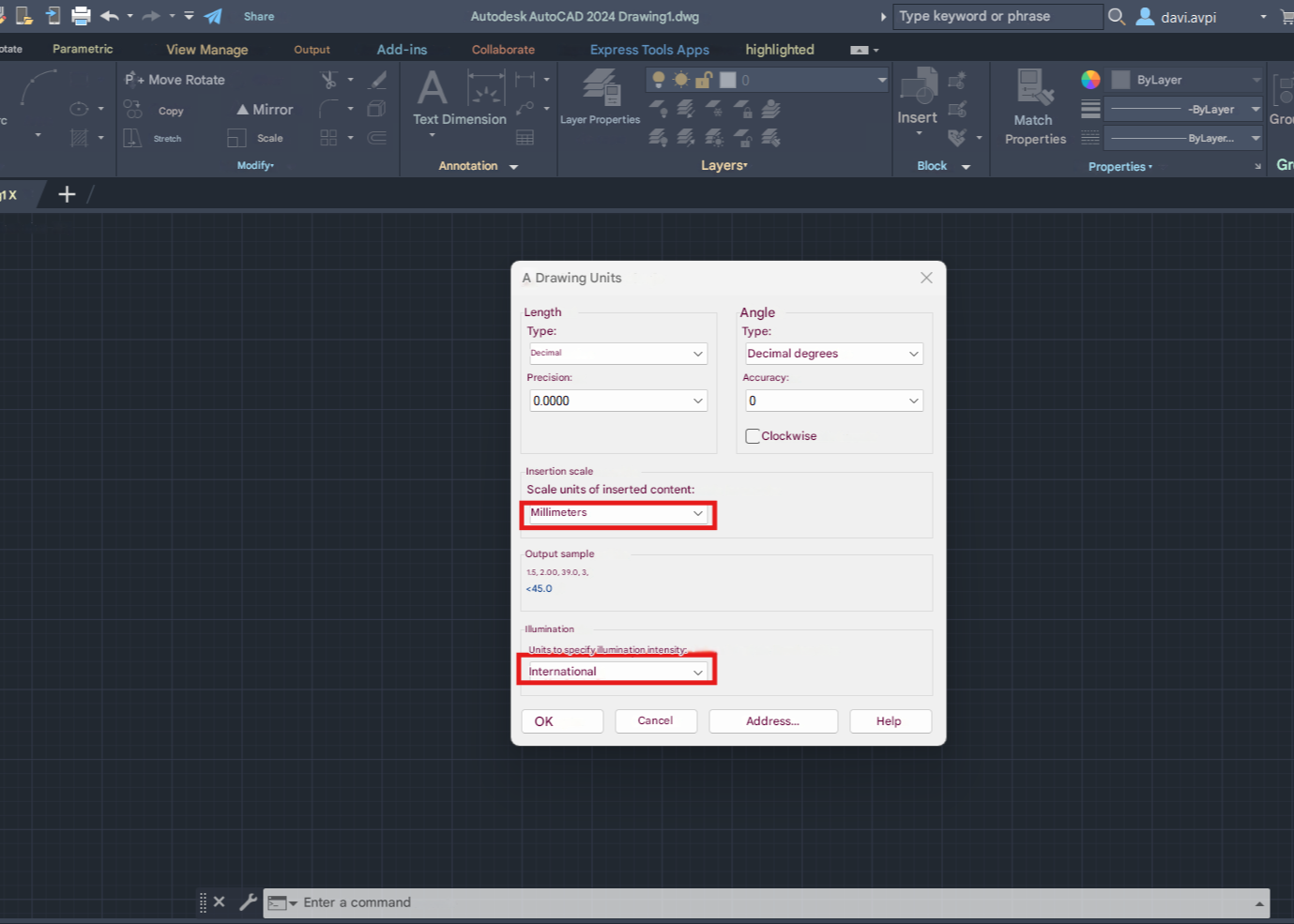
Task: Expand the Block panel
Action: [x=943, y=166]
